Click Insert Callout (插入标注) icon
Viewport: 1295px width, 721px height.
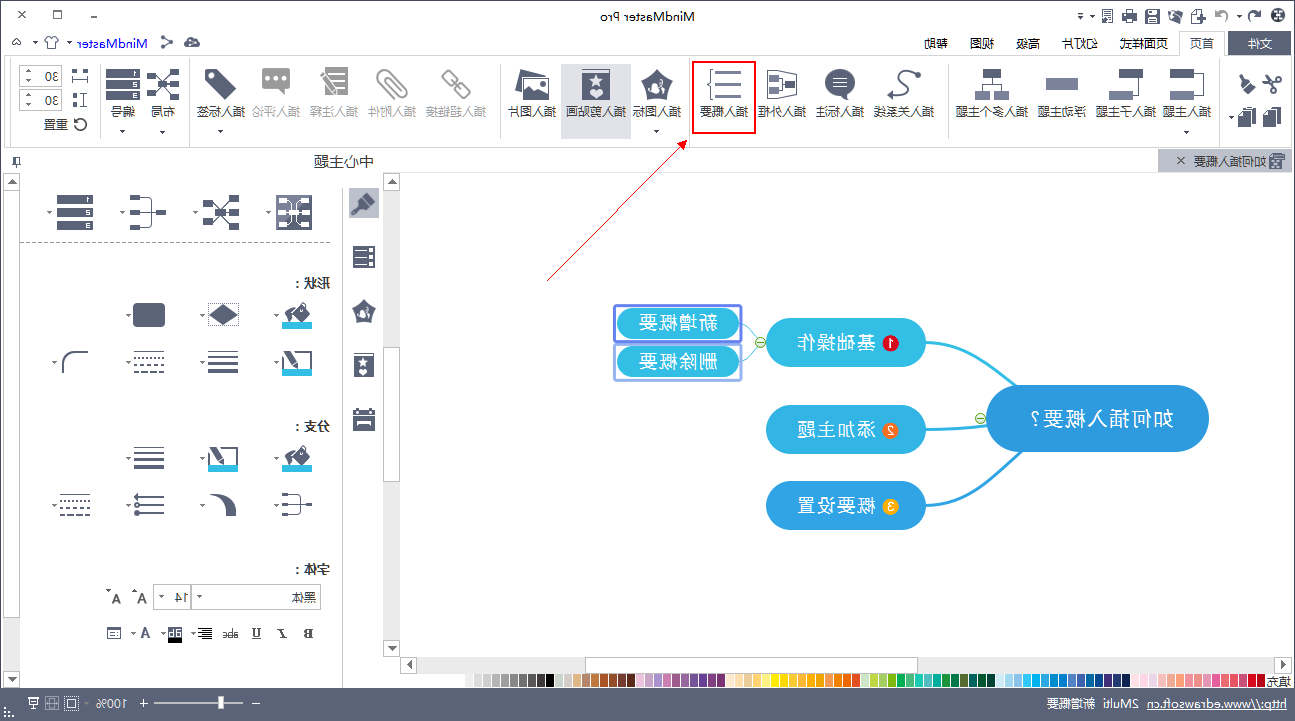tap(839, 84)
